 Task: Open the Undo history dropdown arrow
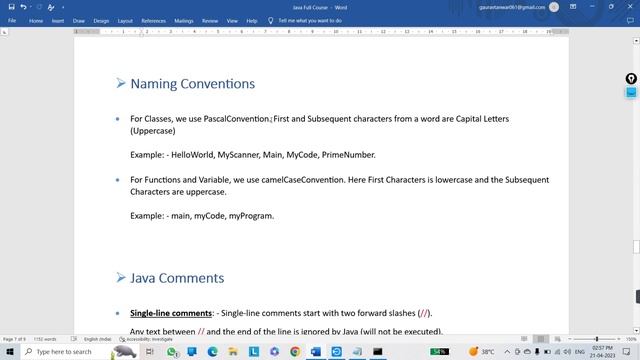(31, 7)
